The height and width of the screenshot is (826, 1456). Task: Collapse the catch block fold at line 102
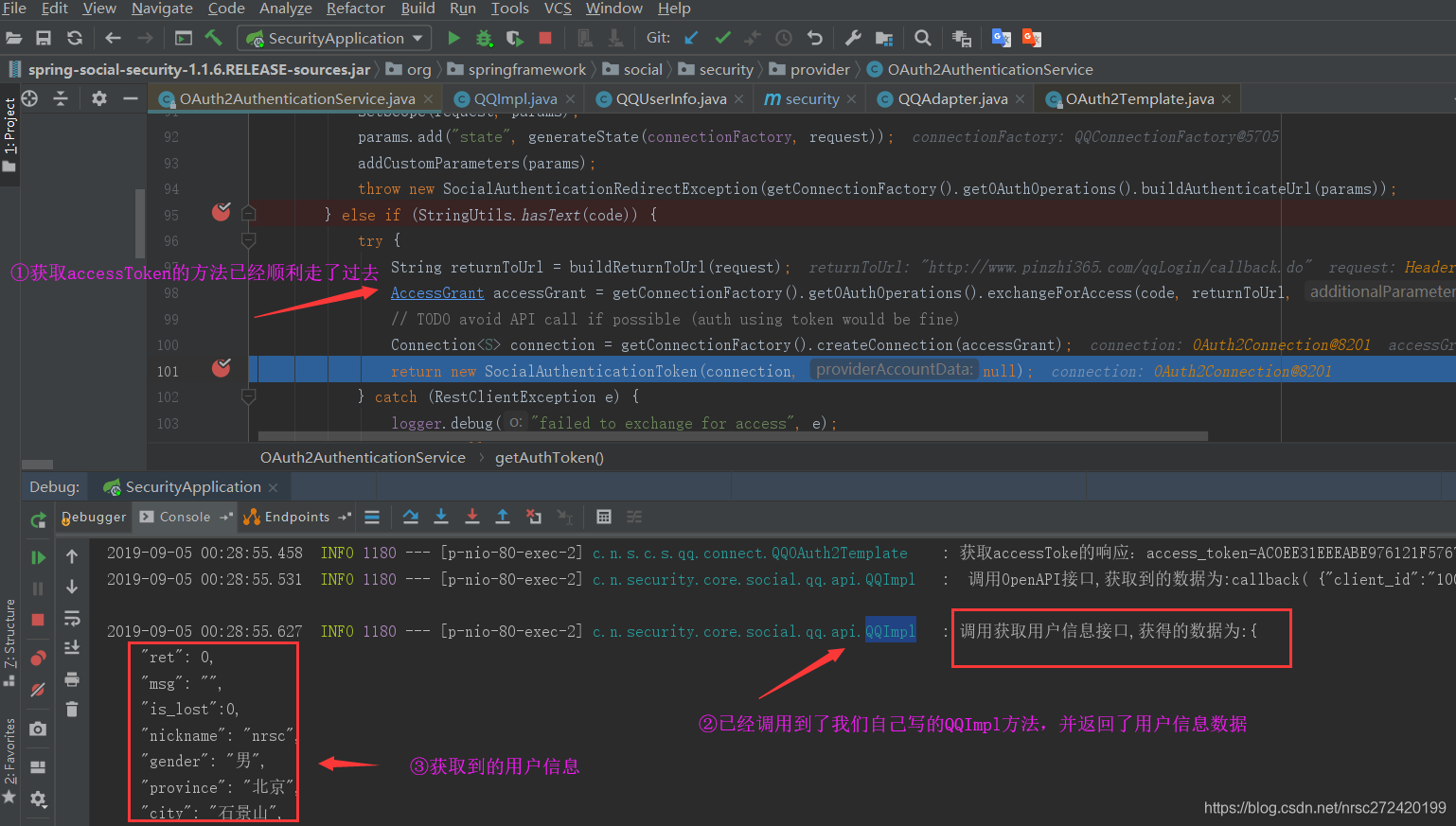pyautogui.click(x=249, y=396)
